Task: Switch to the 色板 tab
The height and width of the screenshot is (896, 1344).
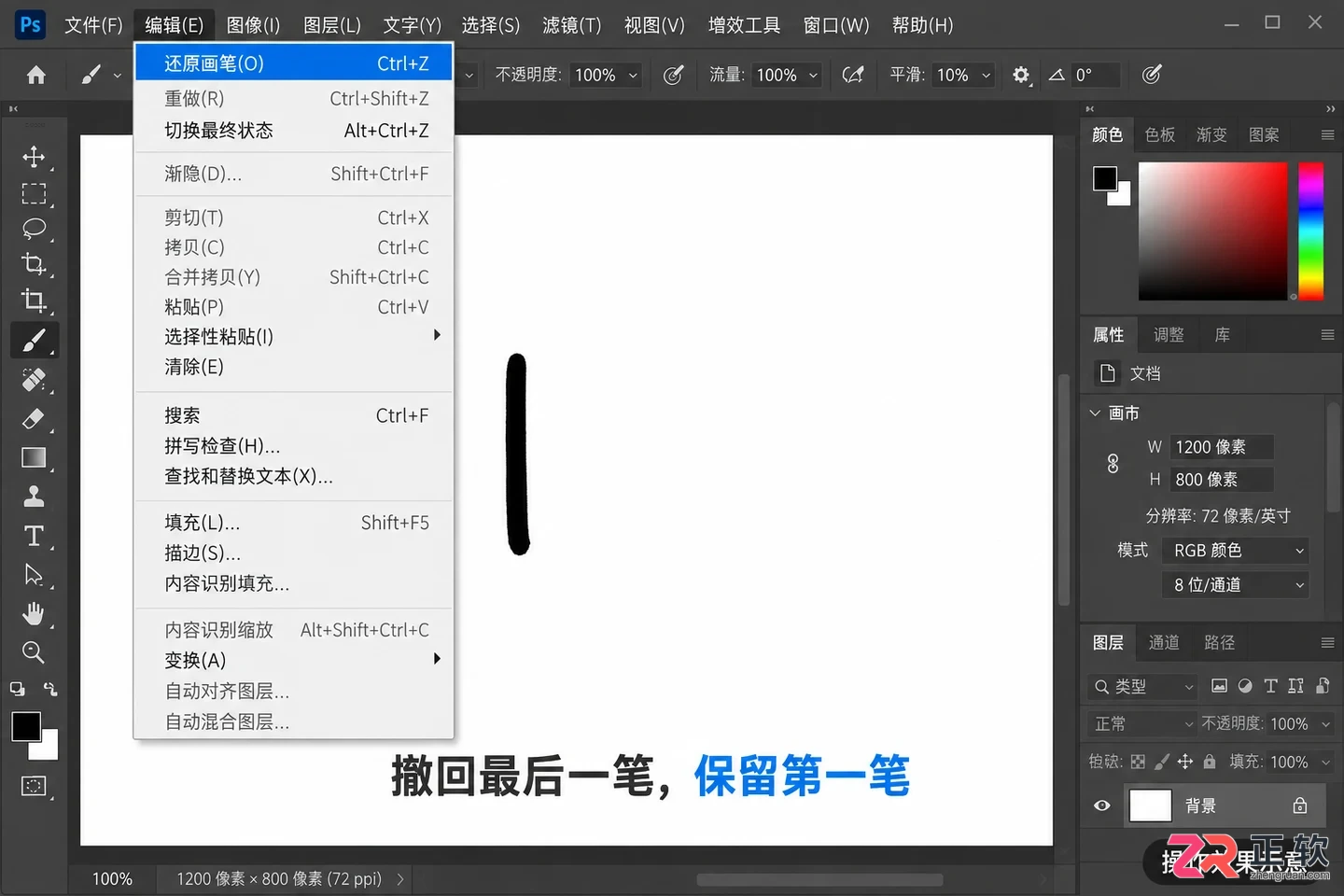Action: pyautogui.click(x=1160, y=134)
